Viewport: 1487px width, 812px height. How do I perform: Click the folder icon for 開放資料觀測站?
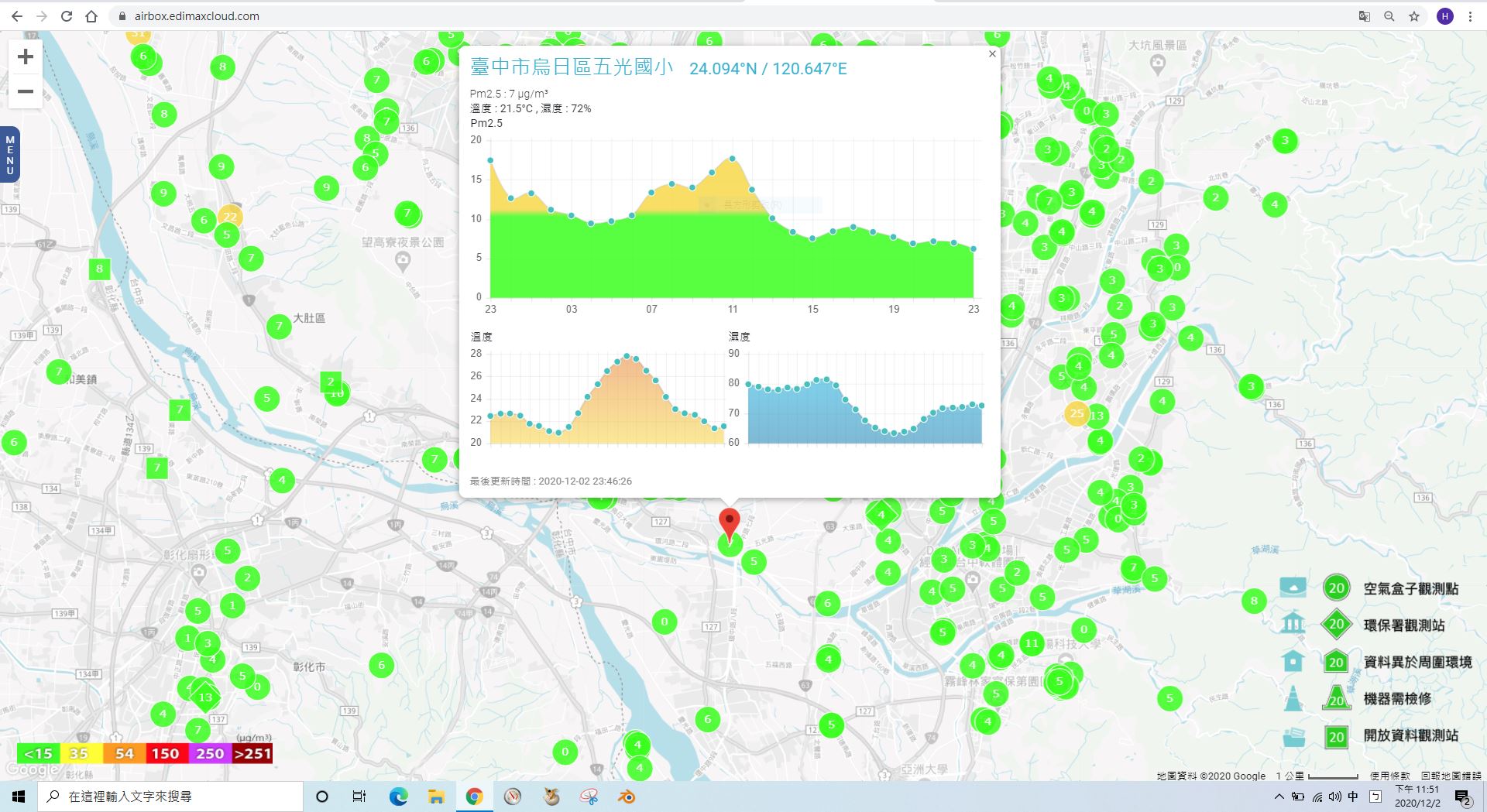click(x=1293, y=736)
